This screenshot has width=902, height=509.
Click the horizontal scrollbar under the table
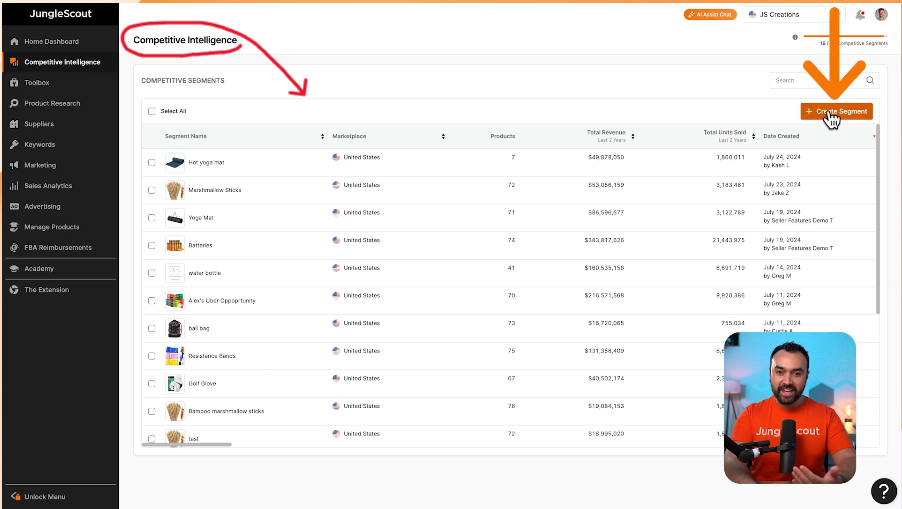pyautogui.click(x=186, y=445)
